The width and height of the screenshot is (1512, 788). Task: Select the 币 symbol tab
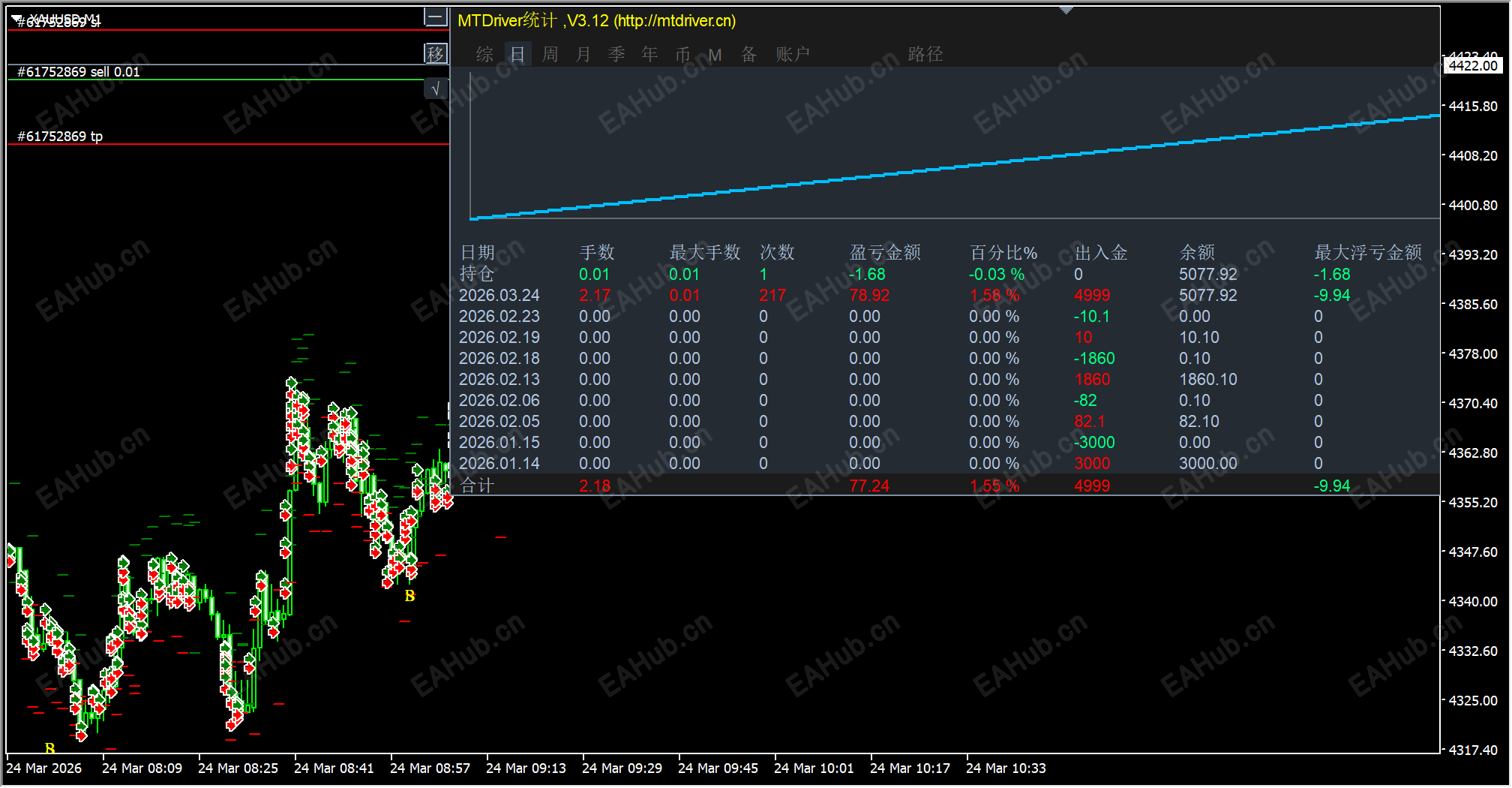(x=682, y=54)
